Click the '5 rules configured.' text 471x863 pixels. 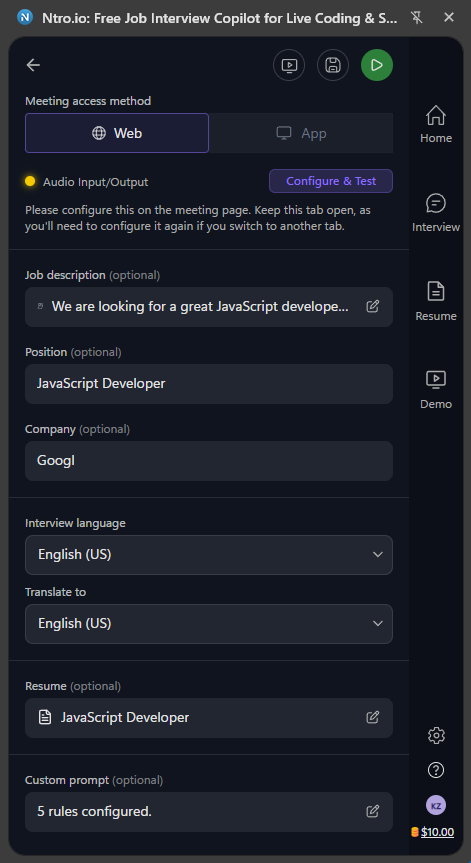[94, 811]
